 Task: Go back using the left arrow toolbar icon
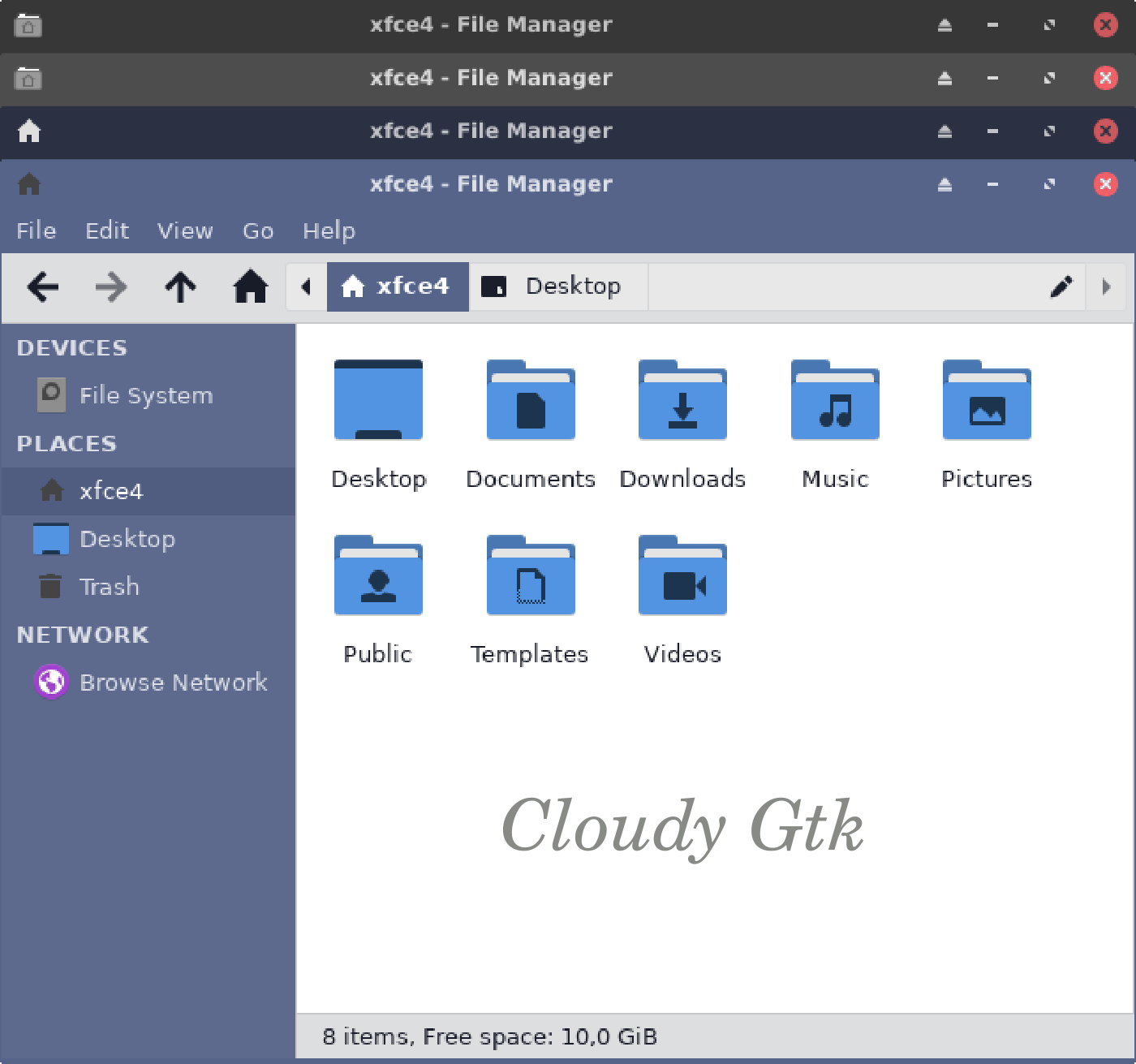pyautogui.click(x=43, y=286)
